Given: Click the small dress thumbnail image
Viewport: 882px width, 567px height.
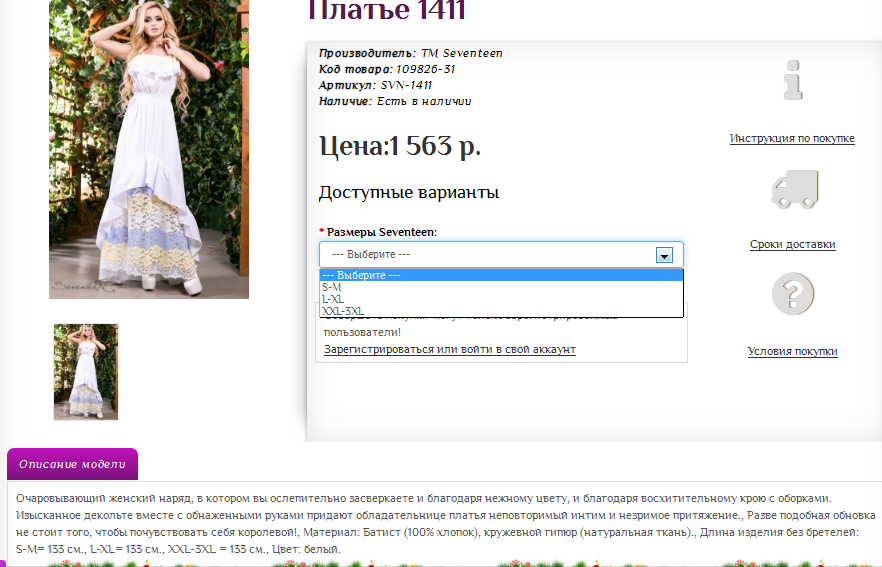Looking at the screenshot, I should (86, 372).
